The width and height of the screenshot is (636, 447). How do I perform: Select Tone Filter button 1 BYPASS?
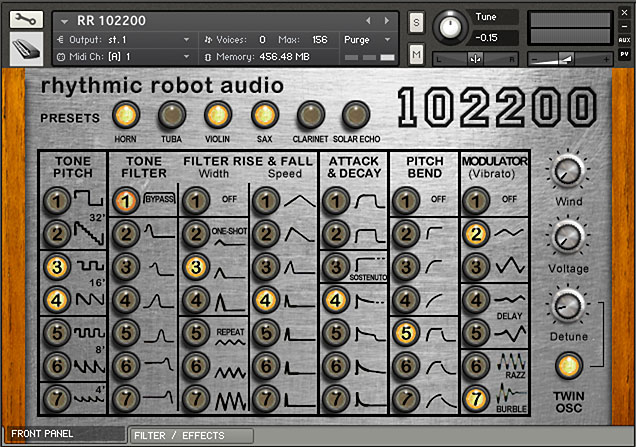(126, 201)
